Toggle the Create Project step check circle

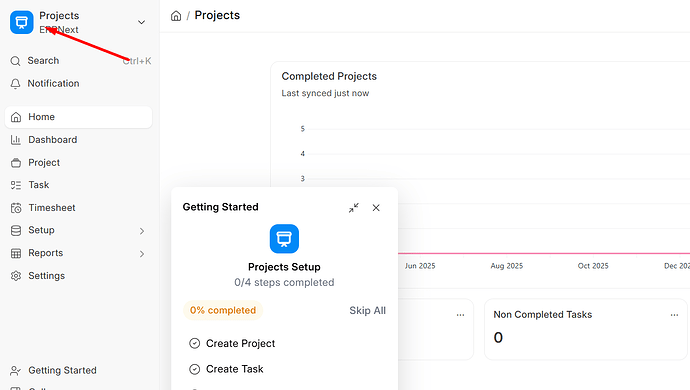(x=195, y=343)
